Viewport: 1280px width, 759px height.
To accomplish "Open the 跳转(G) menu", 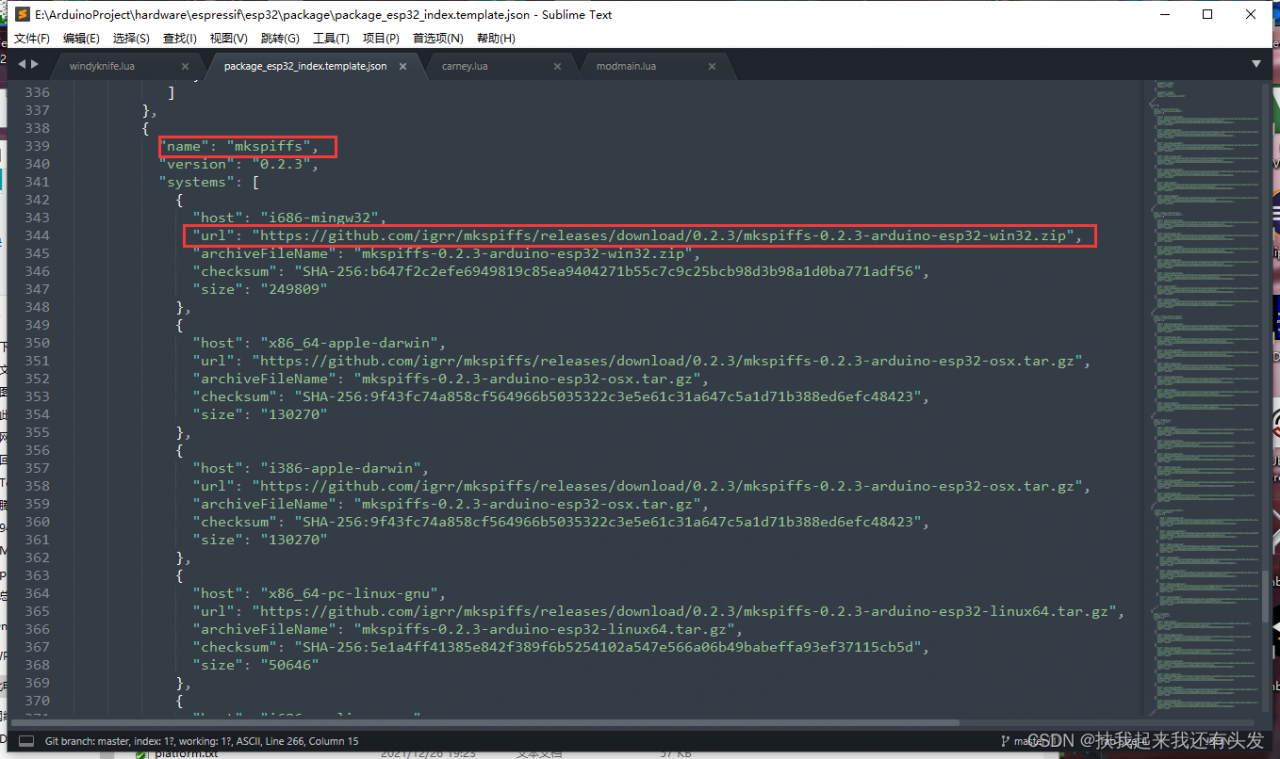I will [x=280, y=38].
